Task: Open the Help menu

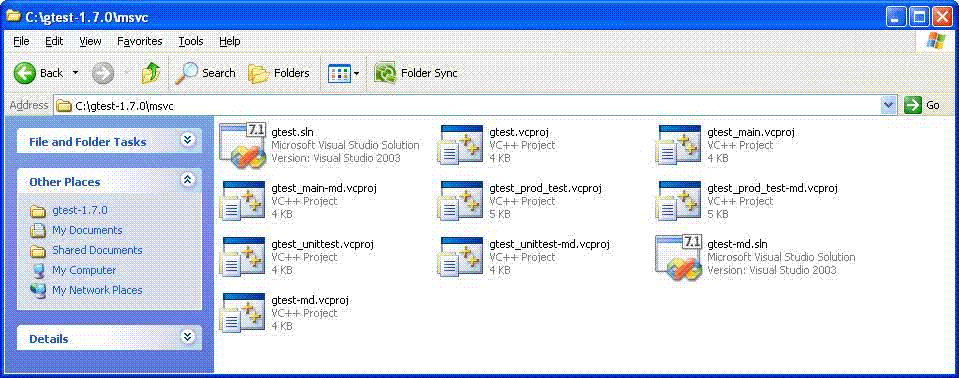Action: pyautogui.click(x=229, y=41)
